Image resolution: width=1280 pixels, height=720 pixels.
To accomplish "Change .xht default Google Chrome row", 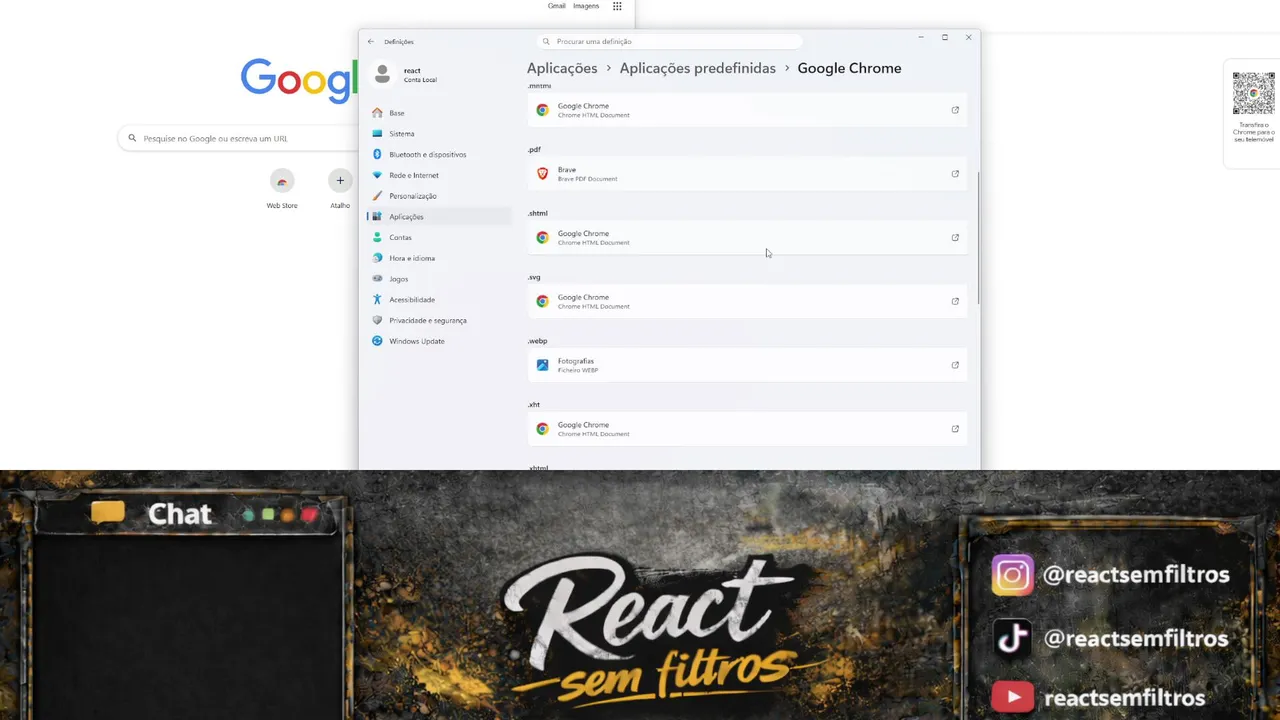I will click(x=747, y=429).
